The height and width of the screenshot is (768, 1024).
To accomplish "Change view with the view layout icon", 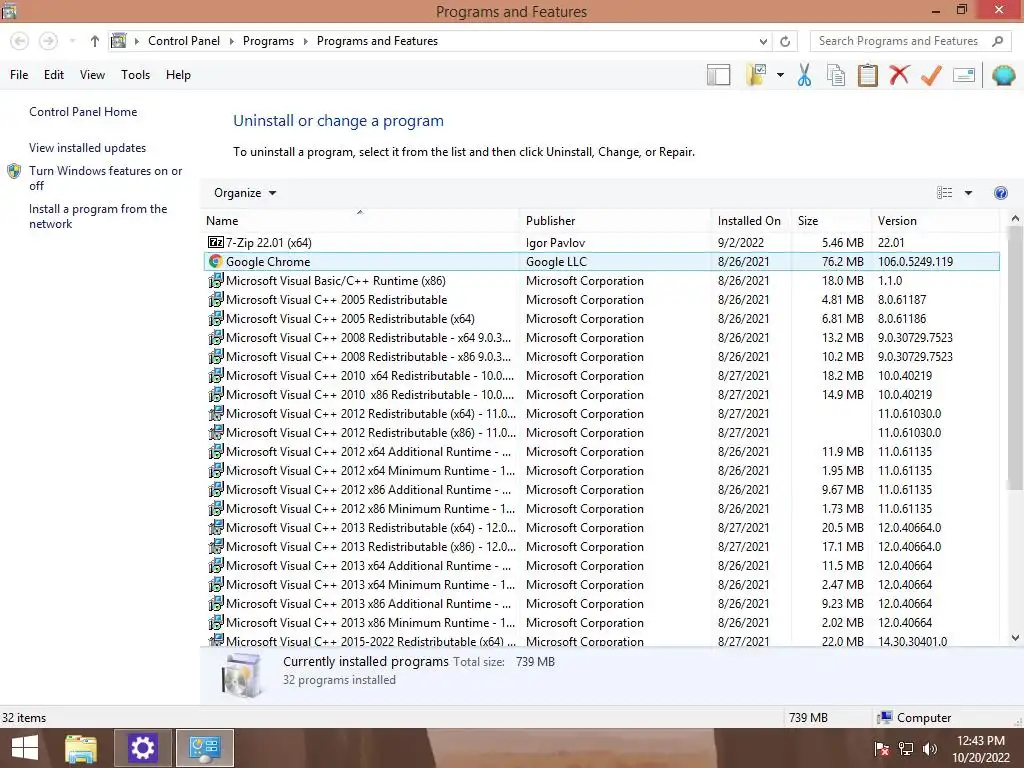I will 944,193.
